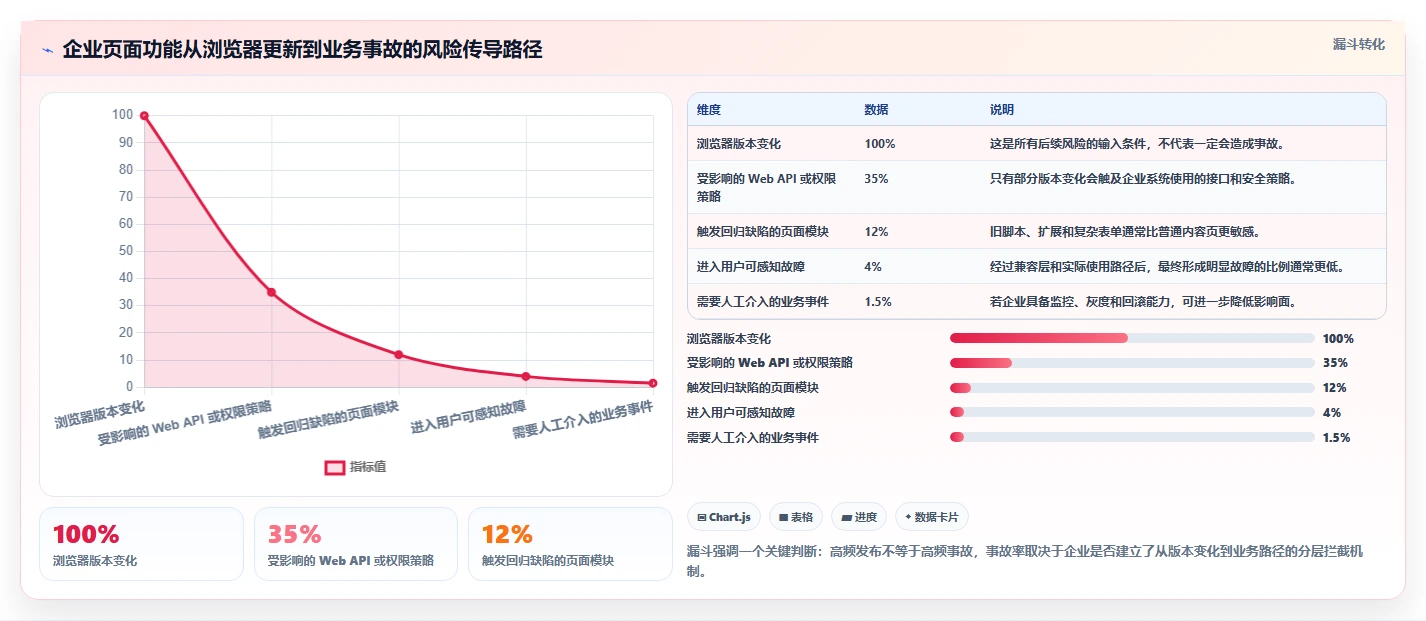Click the 1.5% value in the table

878,302
